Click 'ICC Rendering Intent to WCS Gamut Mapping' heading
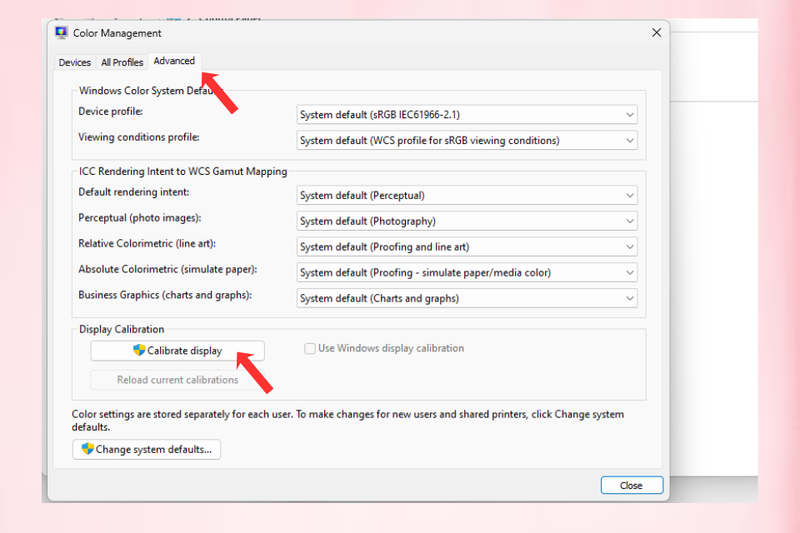The image size is (800, 533). (x=183, y=171)
